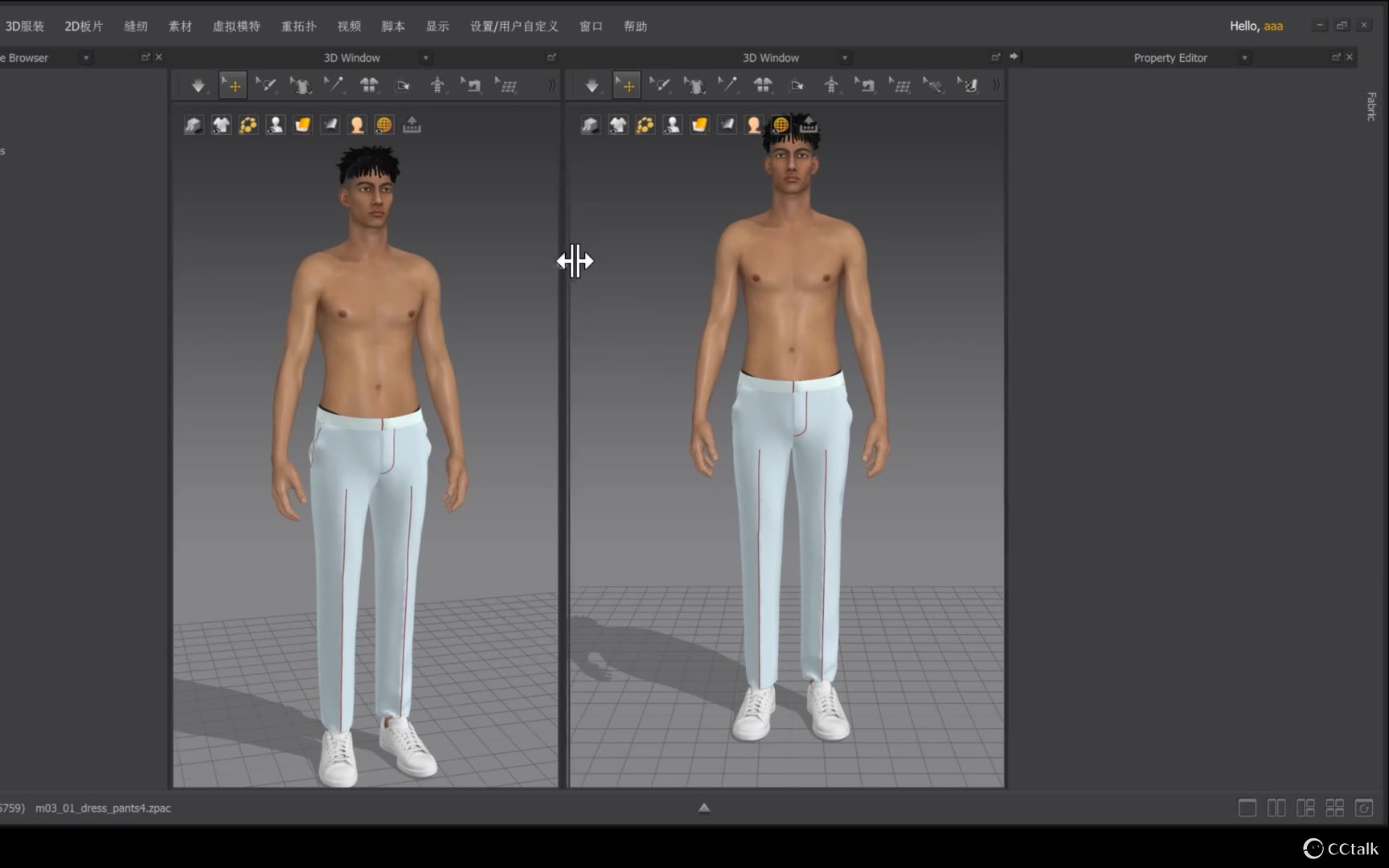The height and width of the screenshot is (868, 1389).
Task: Open the Property Editor title dropdown
Action: tap(1244, 58)
